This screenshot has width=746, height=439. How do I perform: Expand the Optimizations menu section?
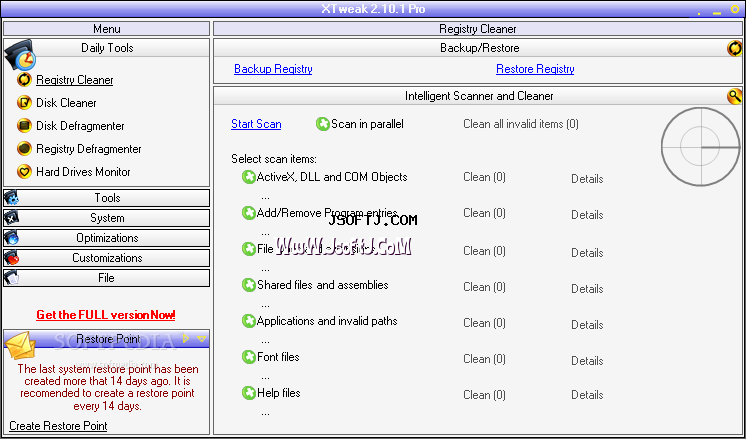(107, 238)
